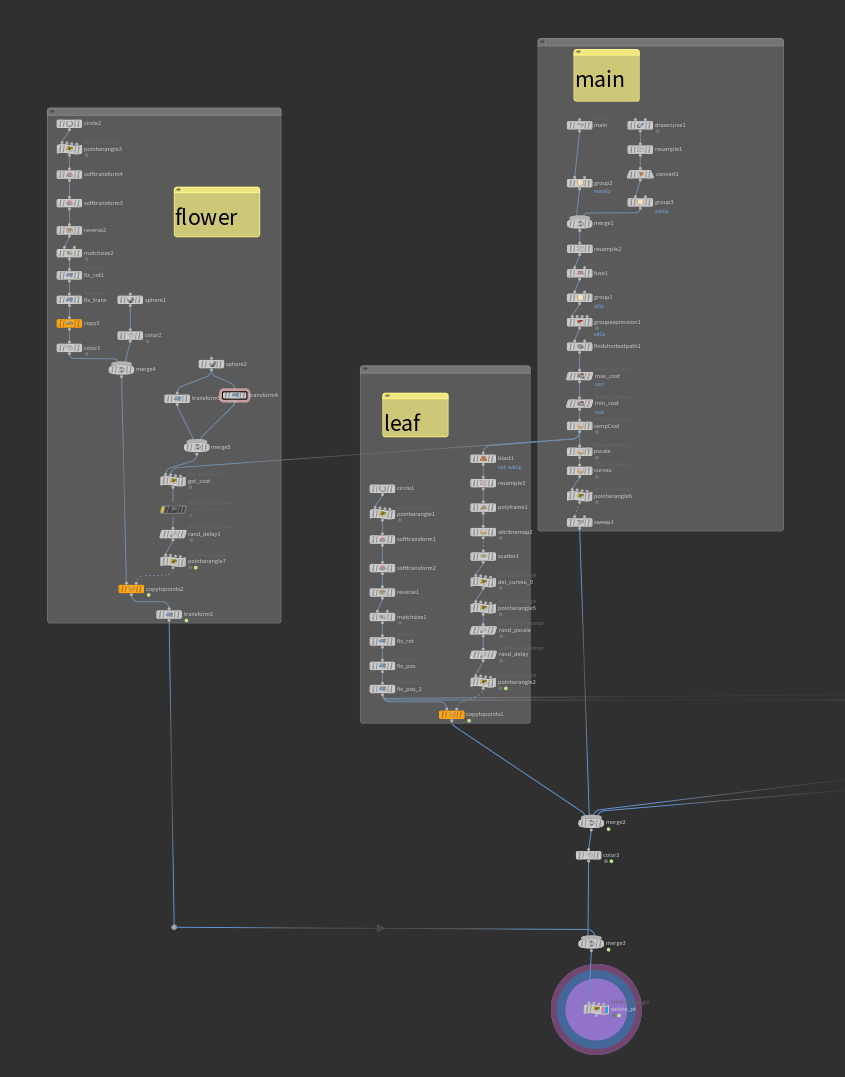Select the group2 node
The height and width of the screenshot is (1077, 845).
coord(580,183)
